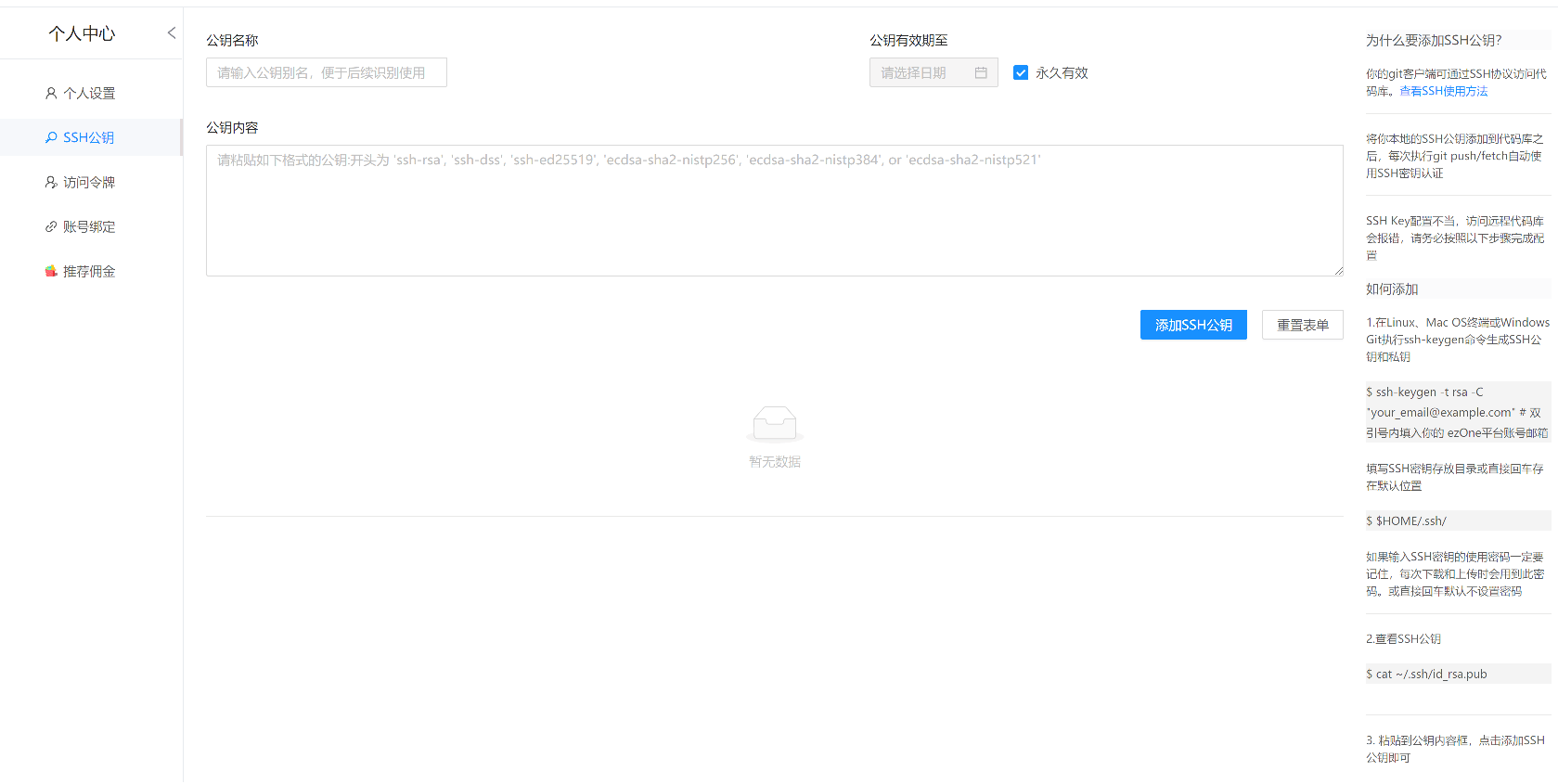Open the 公钥有效期至 date picker
Viewport: 1558px width, 784px height.
(923, 72)
